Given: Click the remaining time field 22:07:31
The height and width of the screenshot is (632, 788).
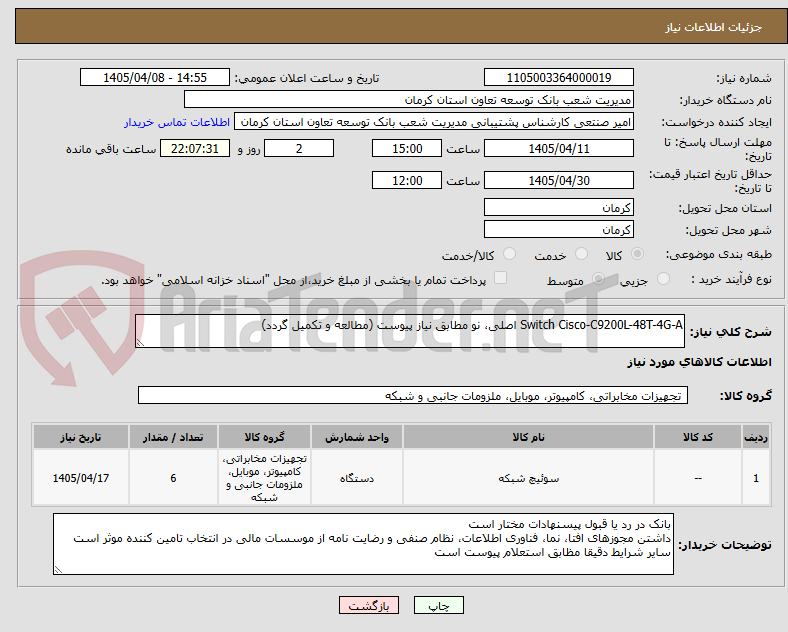Looking at the screenshot, I should (x=195, y=149).
